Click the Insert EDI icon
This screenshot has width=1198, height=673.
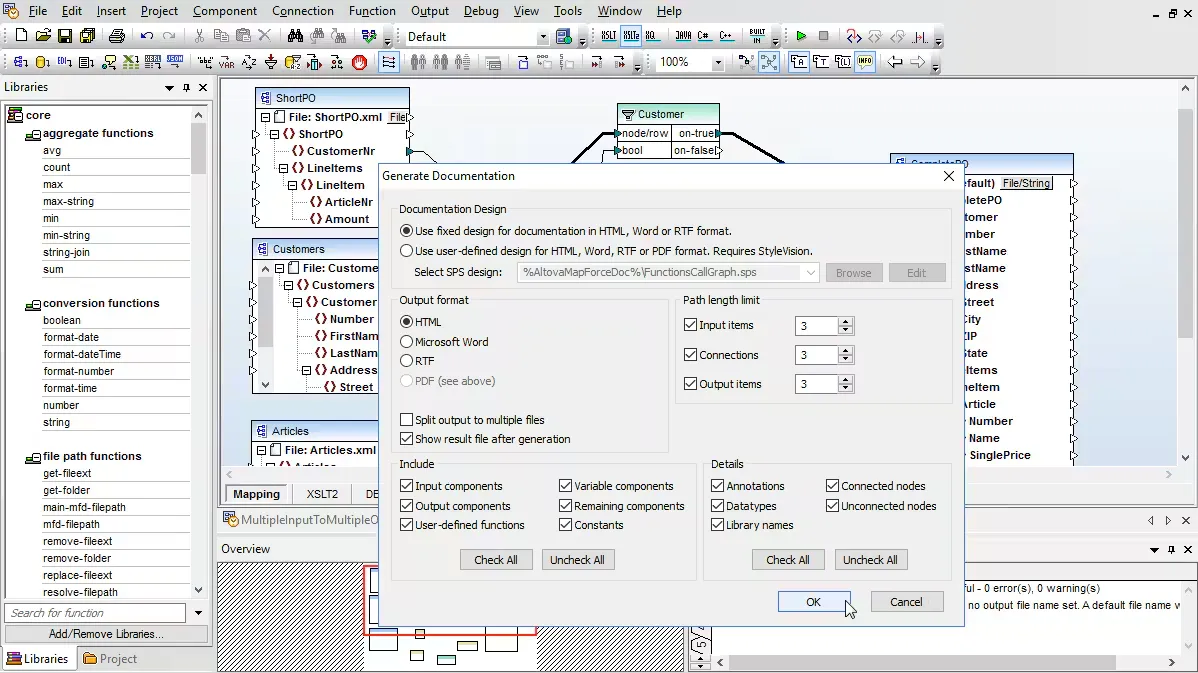[64, 63]
